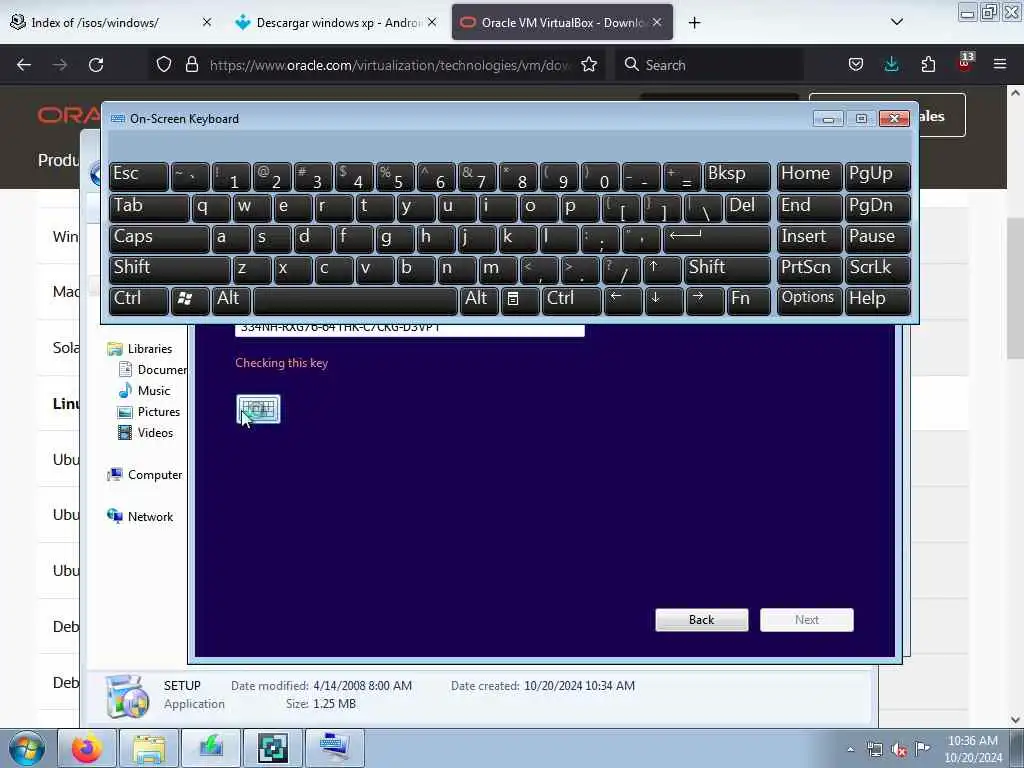Select Videos library in Explorer
This screenshot has height=768, width=1024.
[x=155, y=432]
